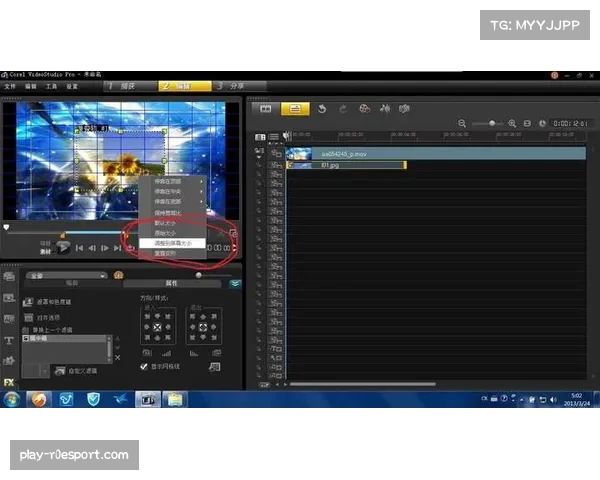Open the Title (T) library panel
The image size is (600, 480).
(x=9, y=340)
